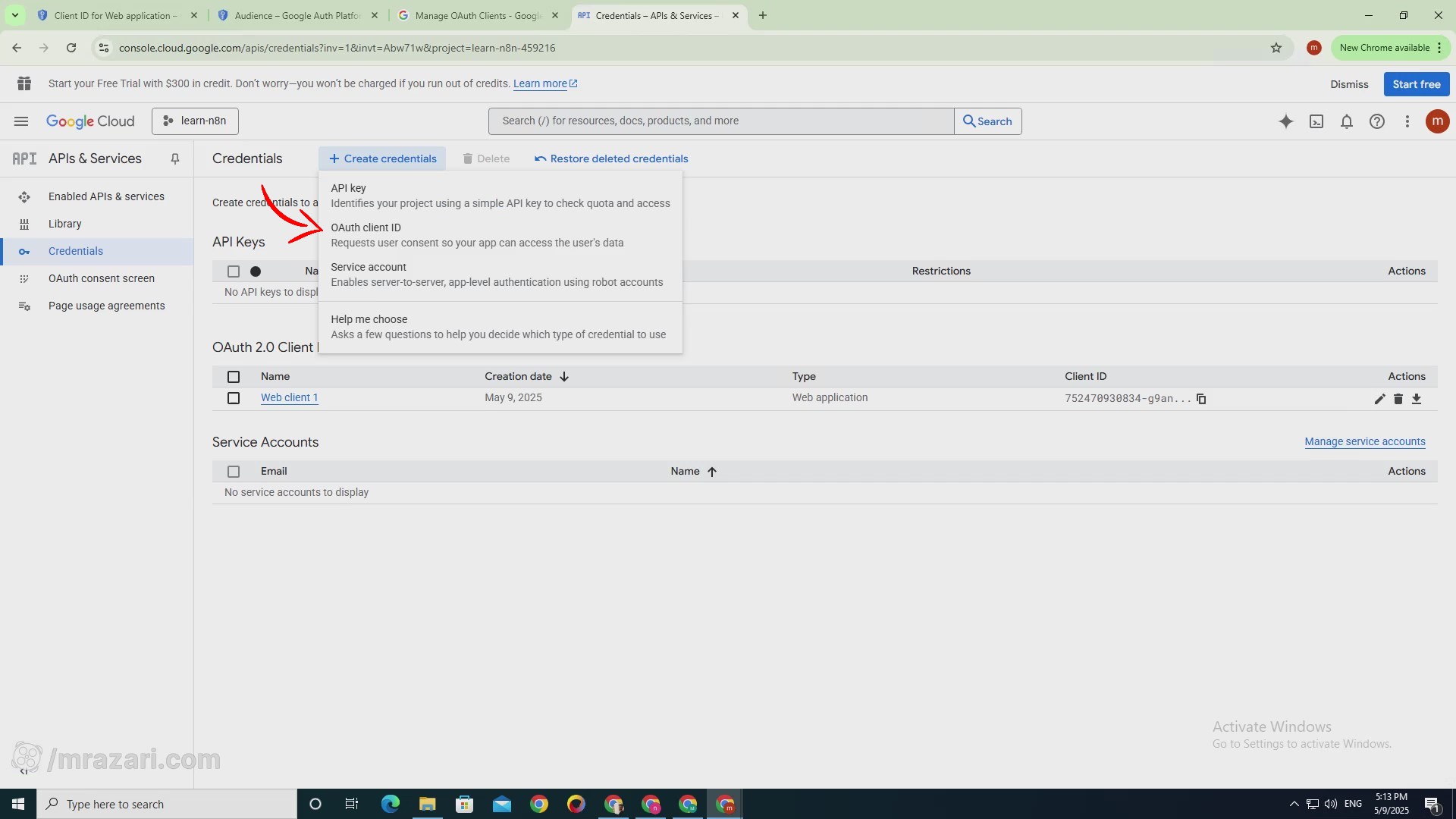Screen dimensions: 1456x819
Task: Click inside the resources search field
Action: 720,121
